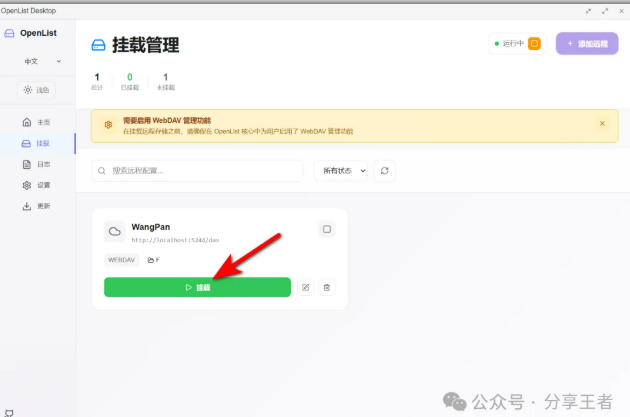
Task: Click the refresh icon beside status filter
Action: click(385, 171)
